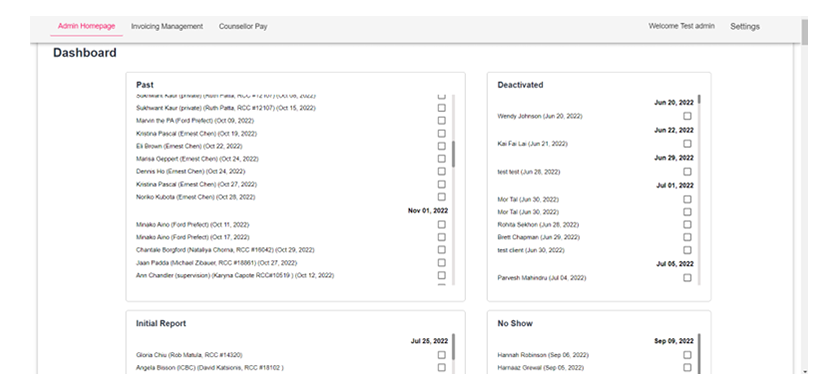Image resolution: width=834 pixels, height=390 pixels.
Task: Tick checkbox for Sukhwant Kaur Oct 15, 2022
Action: coord(441,108)
